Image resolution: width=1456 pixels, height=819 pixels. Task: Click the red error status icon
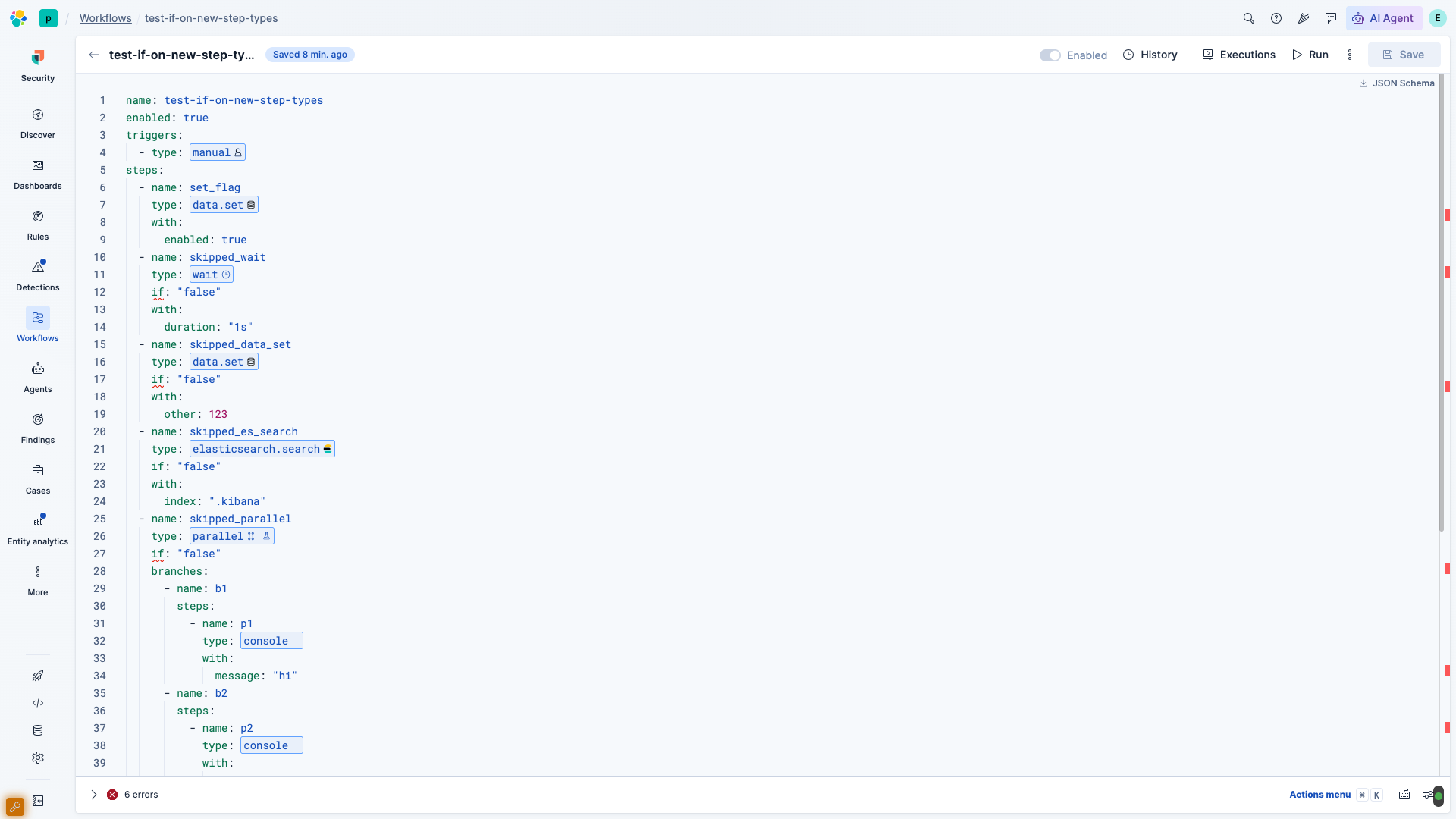coord(112,795)
